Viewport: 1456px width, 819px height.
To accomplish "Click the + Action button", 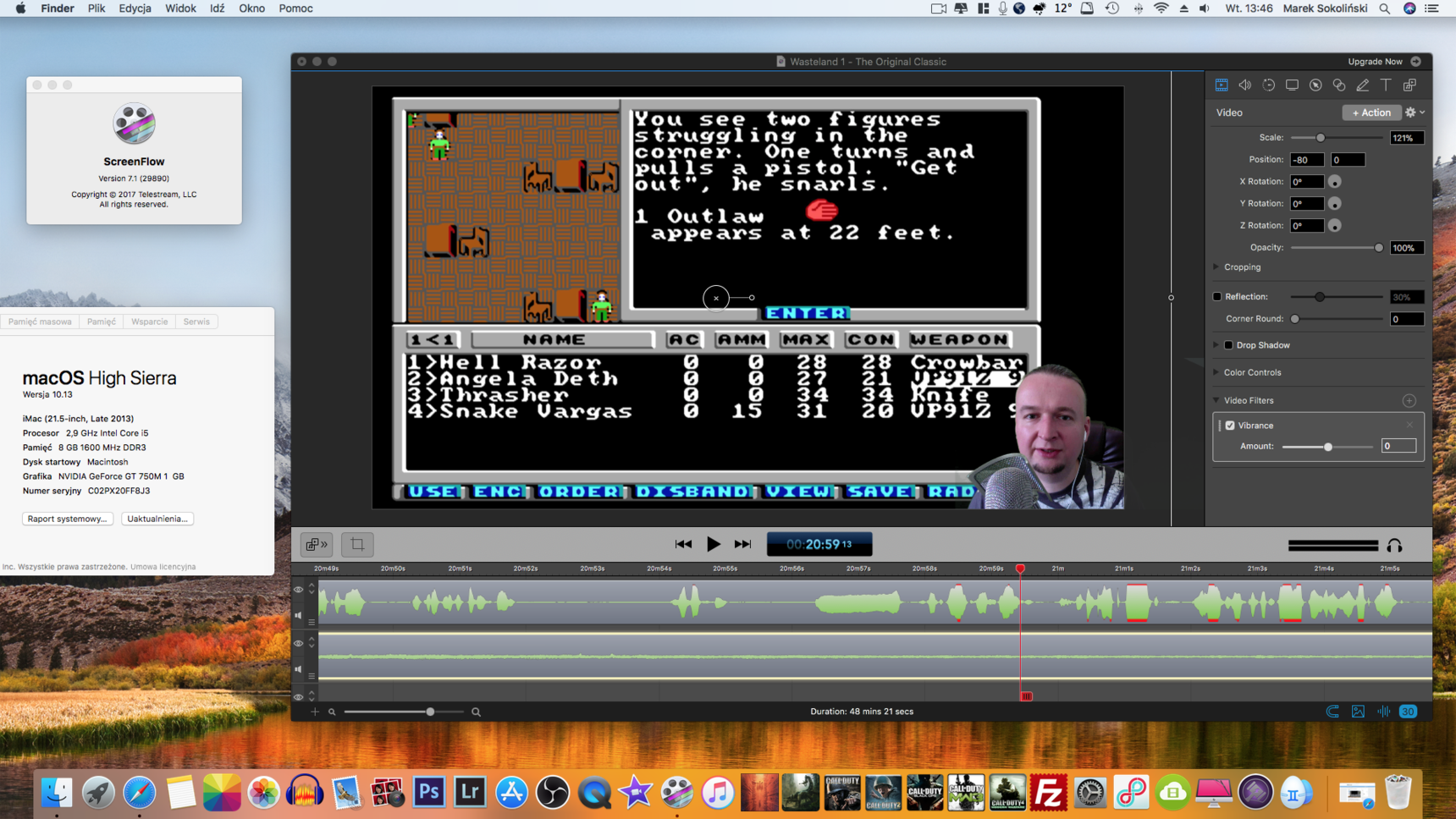I will click(1371, 113).
